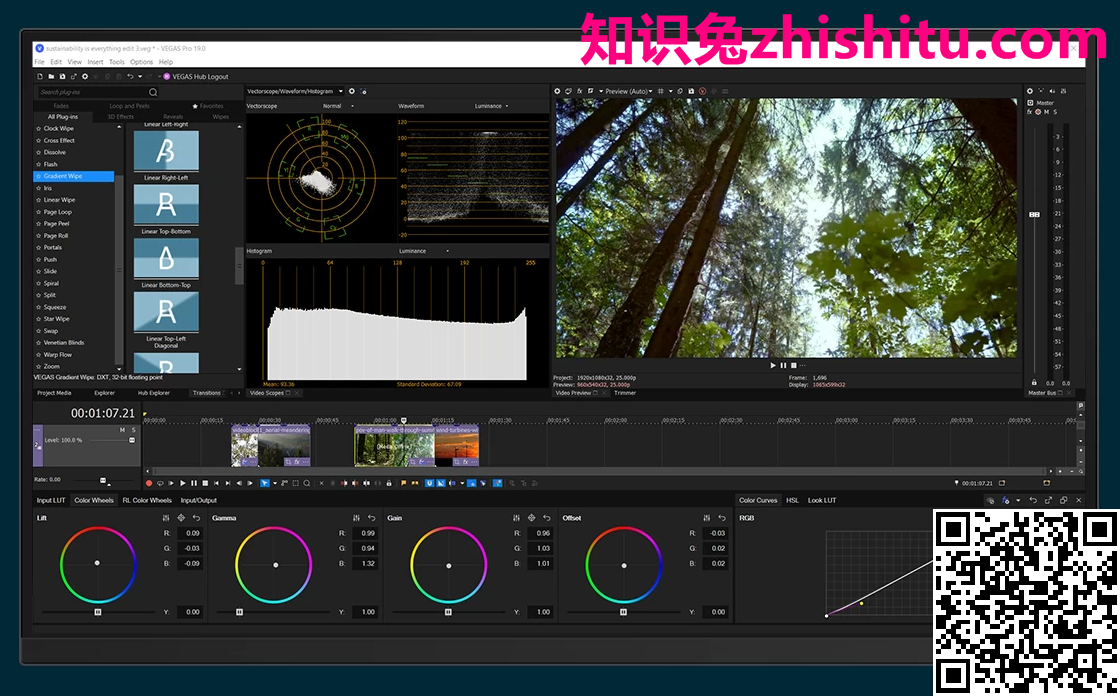Insert a marker using the flag icon
The width and height of the screenshot is (1120, 696).
(404, 483)
